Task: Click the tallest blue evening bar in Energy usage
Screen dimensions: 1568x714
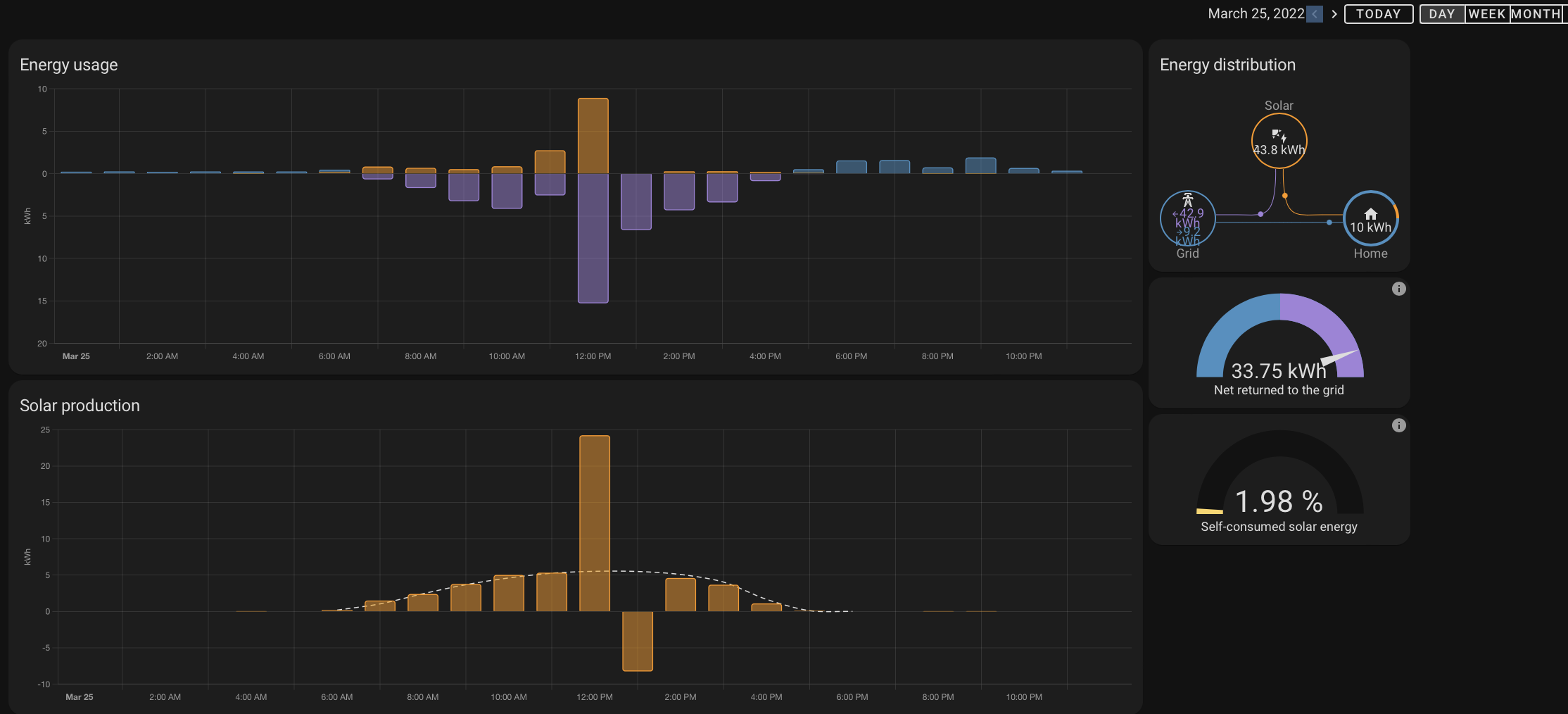Action: (980, 165)
